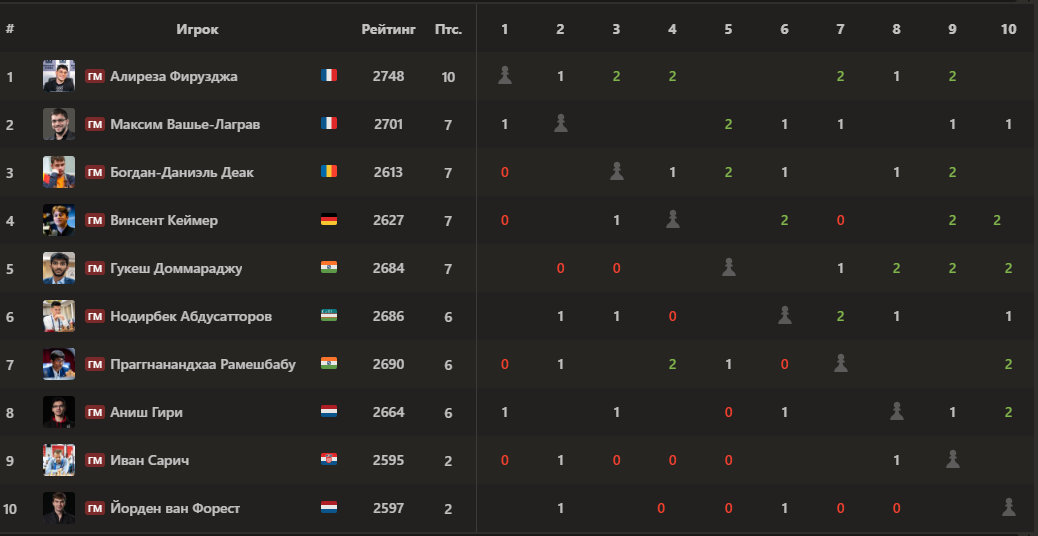Sort by the Рейтинг column header
The image size is (1038, 536).
(389, 29)
